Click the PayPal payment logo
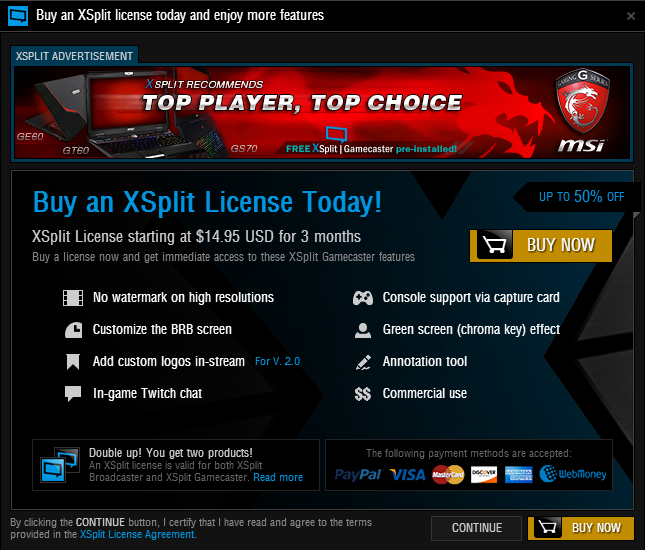The height and width of the screenshot is (550, 645). click(358, 475)
